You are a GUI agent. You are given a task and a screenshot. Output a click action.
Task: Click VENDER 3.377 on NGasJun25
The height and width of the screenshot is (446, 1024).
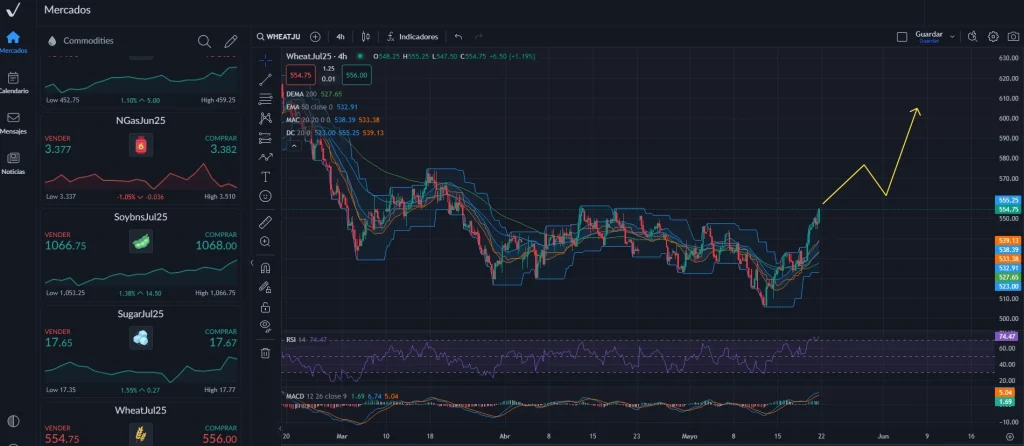pyautogui.click(x=59, y=144)
